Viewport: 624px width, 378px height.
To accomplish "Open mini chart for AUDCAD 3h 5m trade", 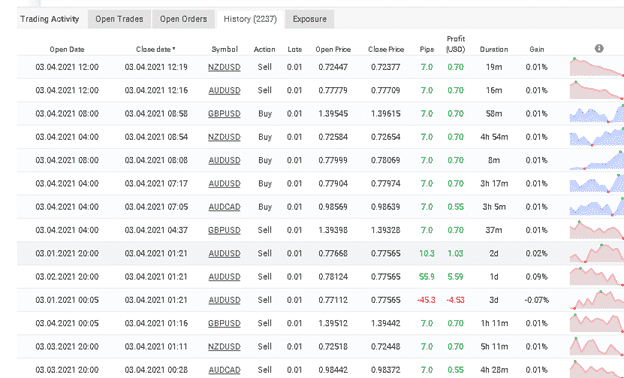I will pyautogui.click(x=597, y=207).
